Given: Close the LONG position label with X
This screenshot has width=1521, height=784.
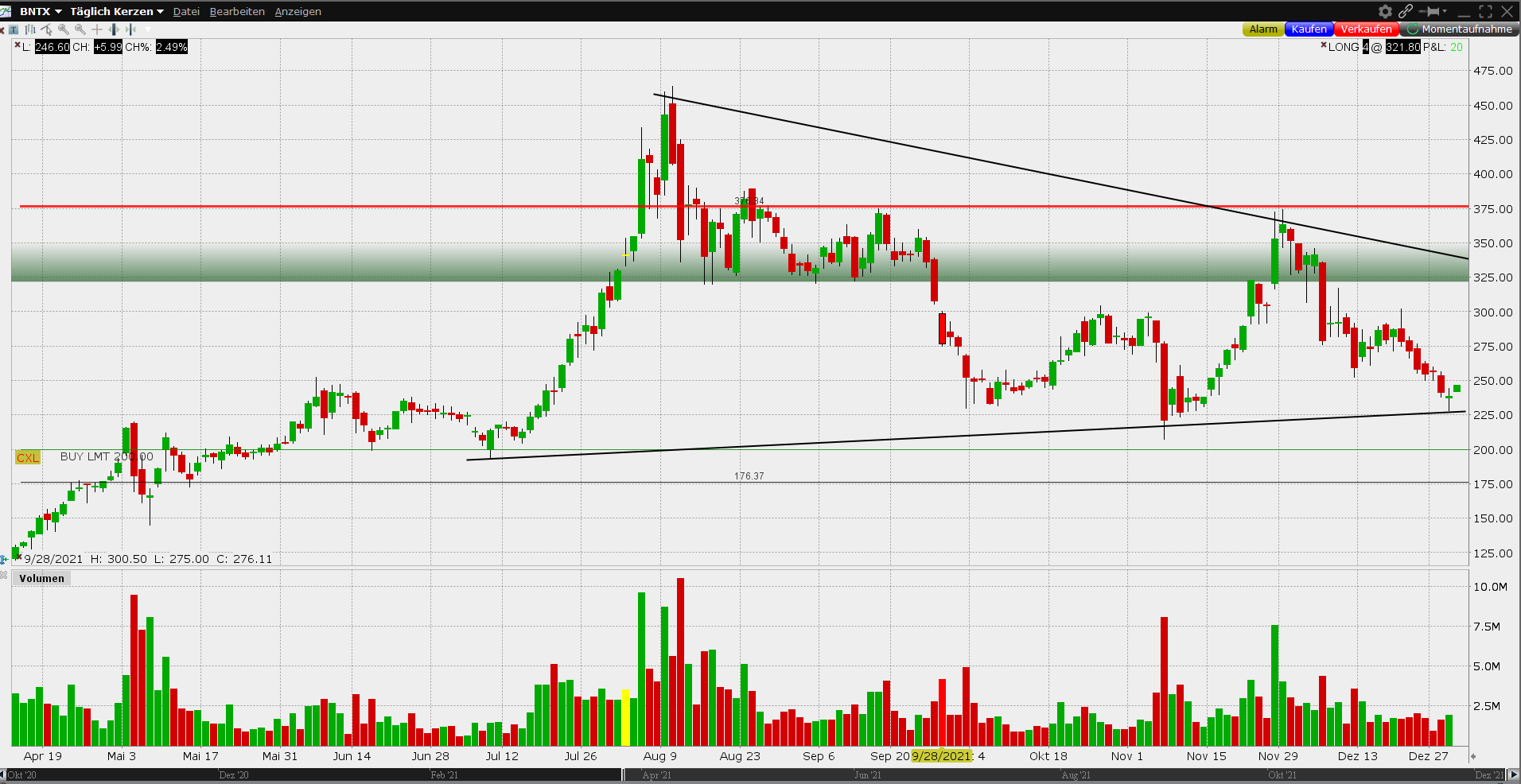Looking at the screenshot, I should pyautogui.click(x=1324, y=45).
